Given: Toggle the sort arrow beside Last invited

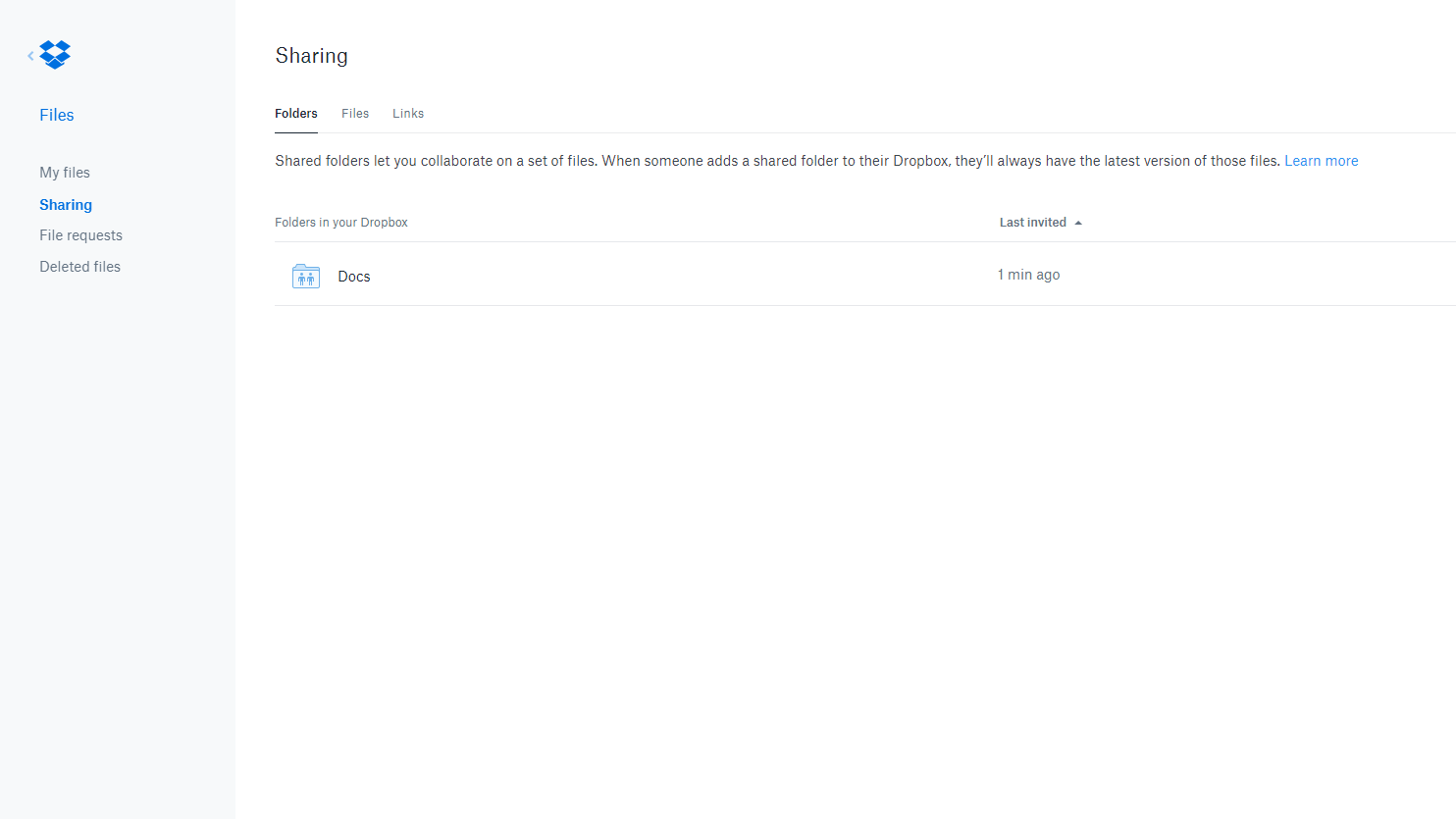Looking at the screenshot, I should (1078, 224).
